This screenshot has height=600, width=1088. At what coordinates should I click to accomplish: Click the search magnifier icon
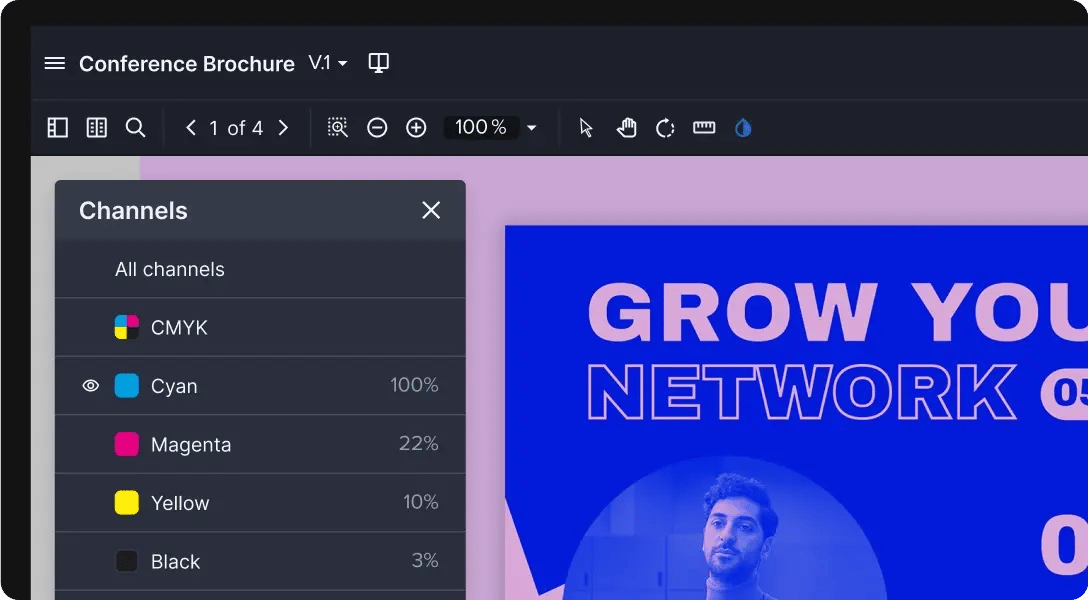pos(135,128)
